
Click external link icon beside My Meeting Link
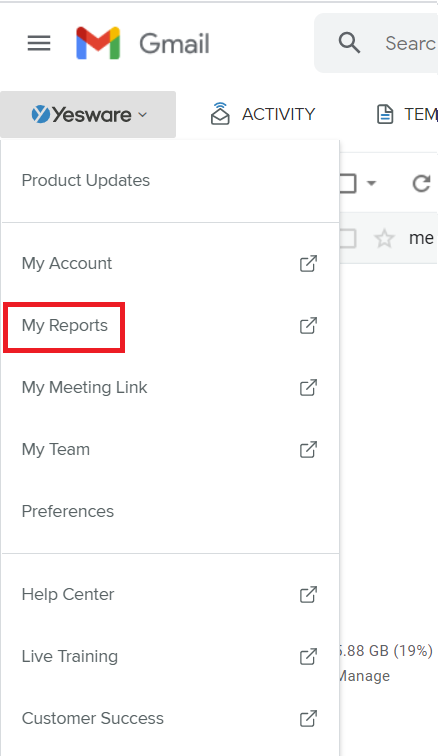308,387
